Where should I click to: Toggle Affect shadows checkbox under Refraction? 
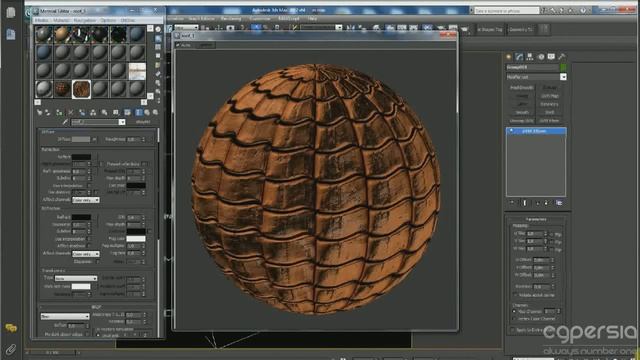(x=89, y=246)
